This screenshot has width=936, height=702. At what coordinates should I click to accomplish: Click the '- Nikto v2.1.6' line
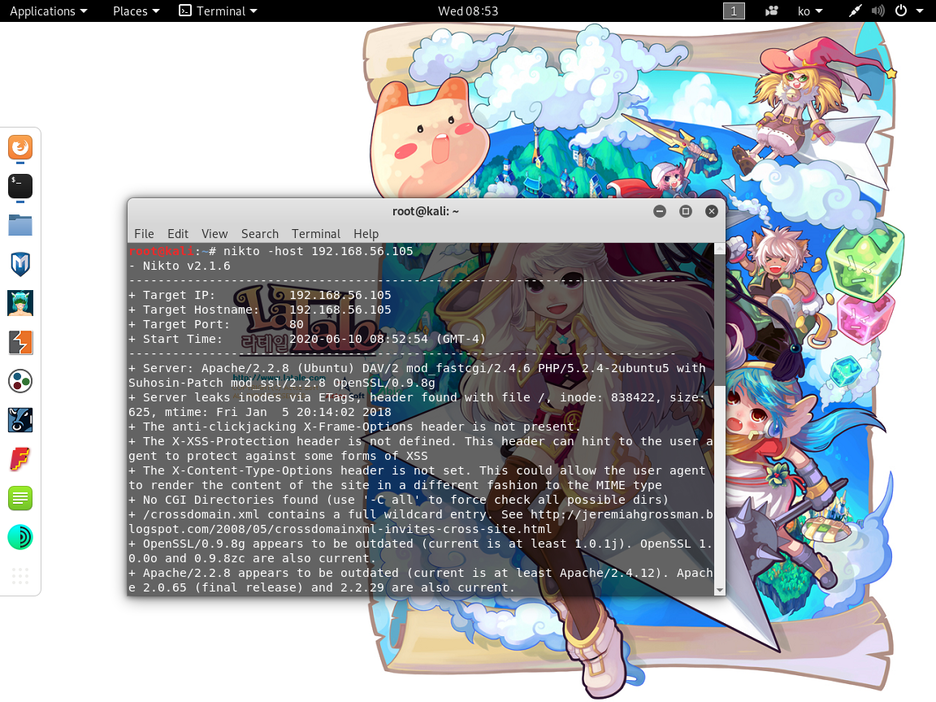pos(179,266)
